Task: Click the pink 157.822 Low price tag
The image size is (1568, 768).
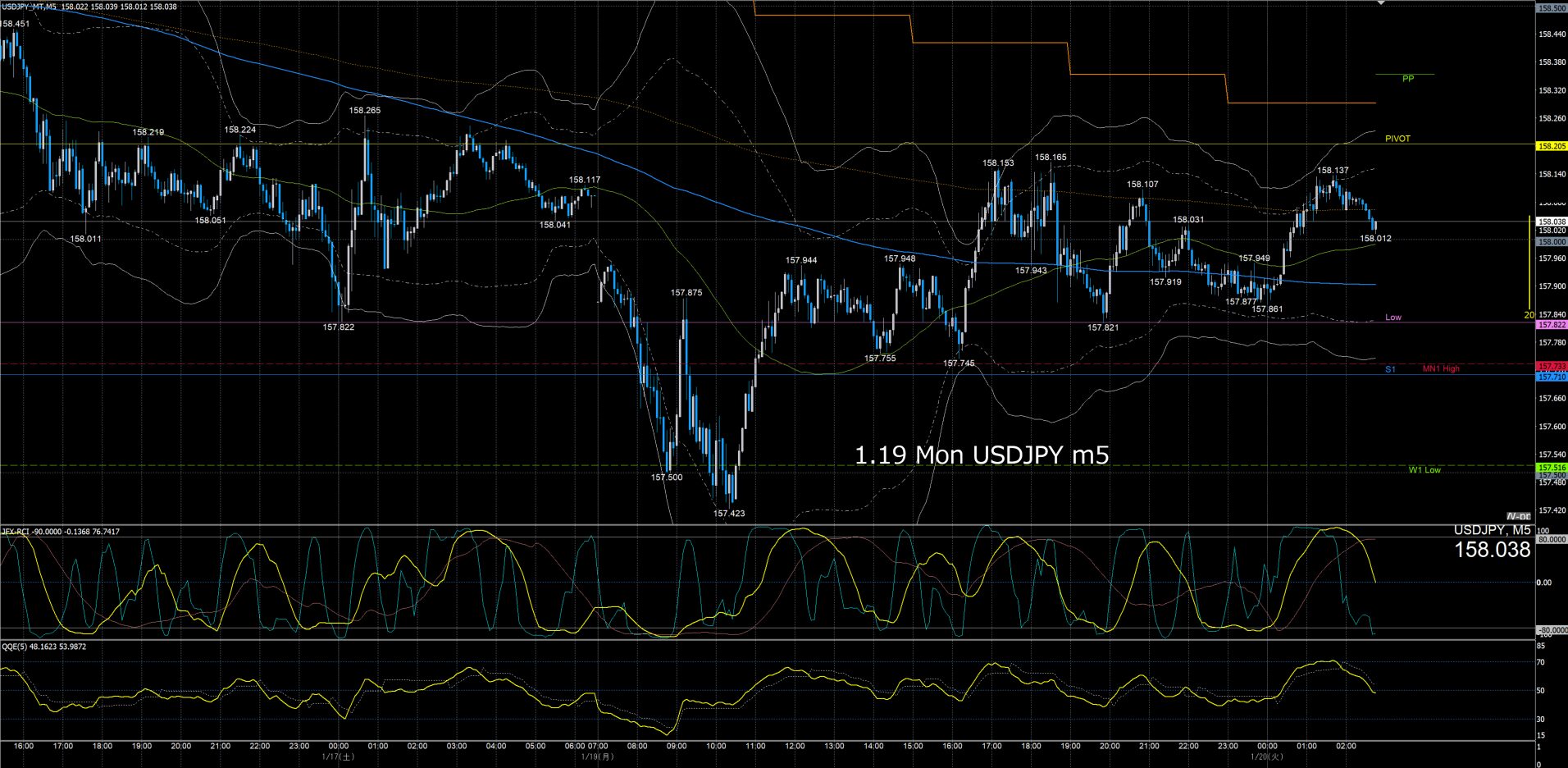Action: pyautogui.click(x=1551, y=325)
